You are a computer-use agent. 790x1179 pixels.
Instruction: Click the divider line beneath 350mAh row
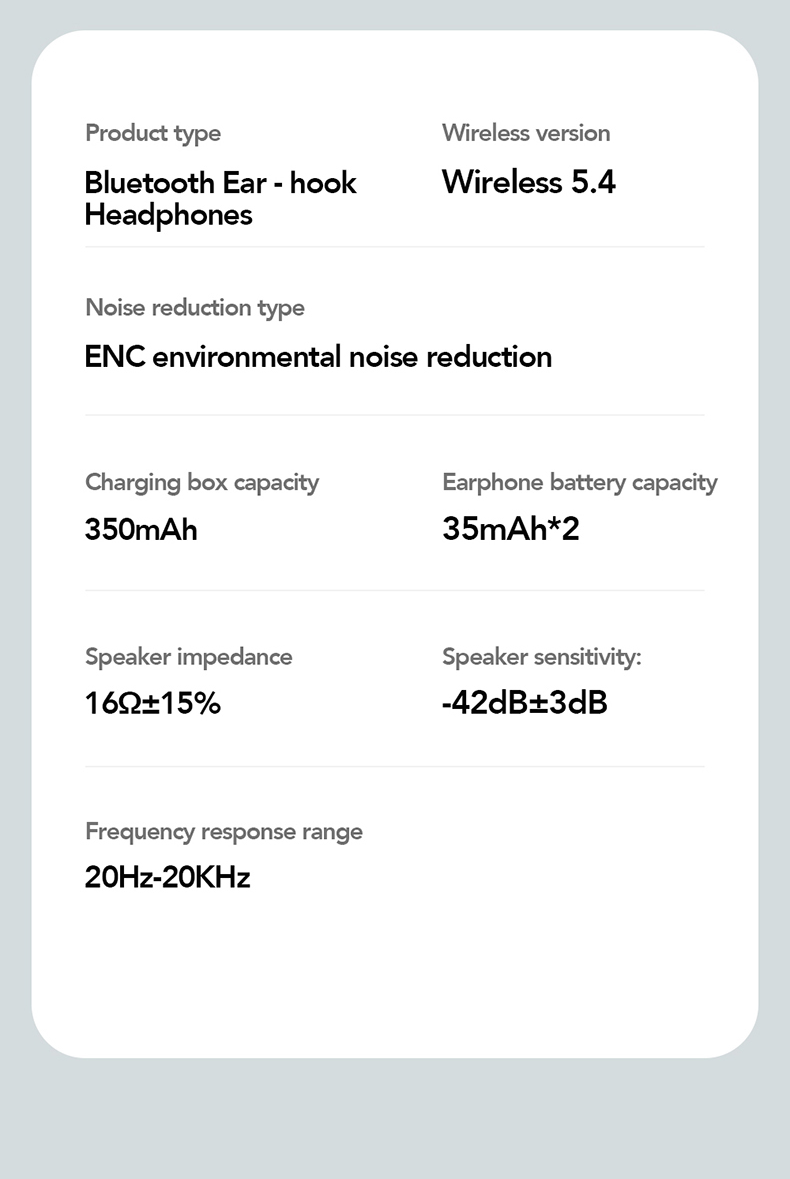tap(394, 590)
